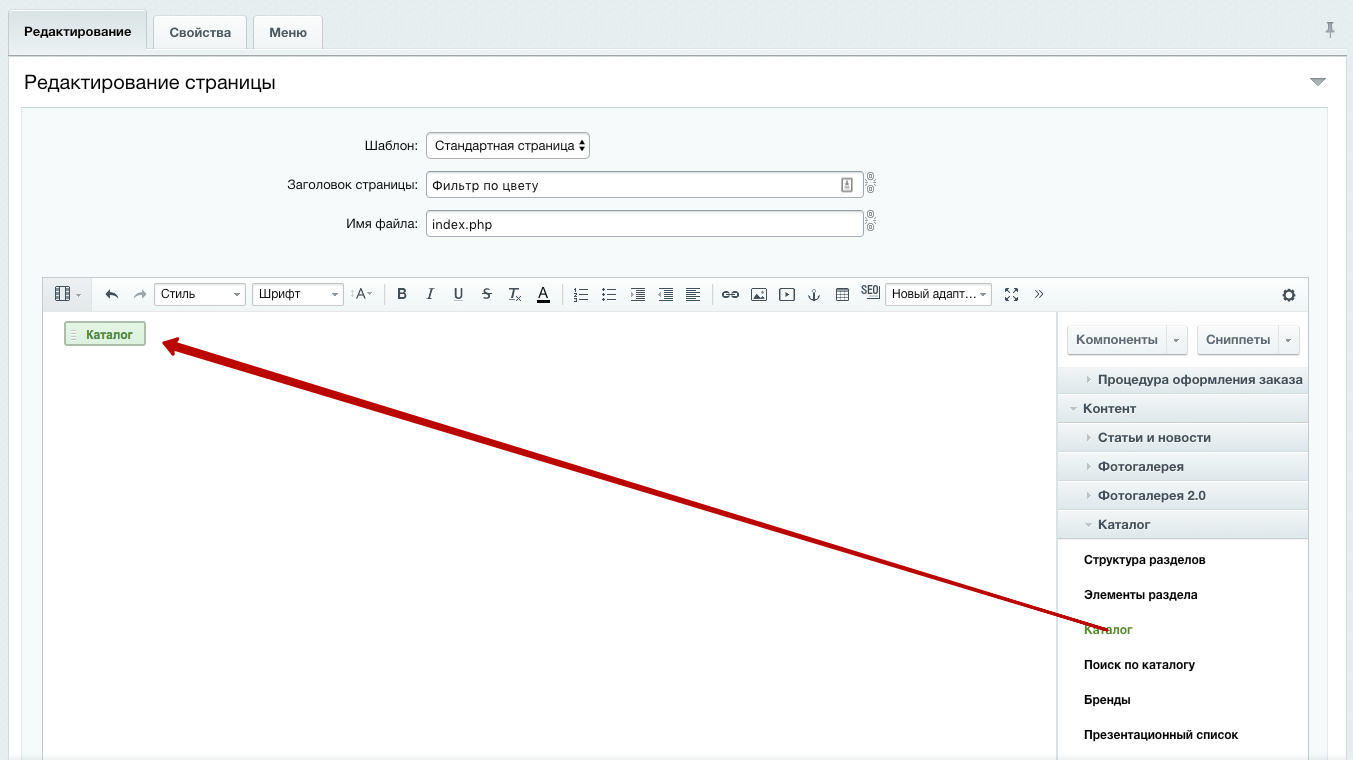Click the Компоненты button
The width and height of the screenshot is (1353, 760).
[1117, 340]
